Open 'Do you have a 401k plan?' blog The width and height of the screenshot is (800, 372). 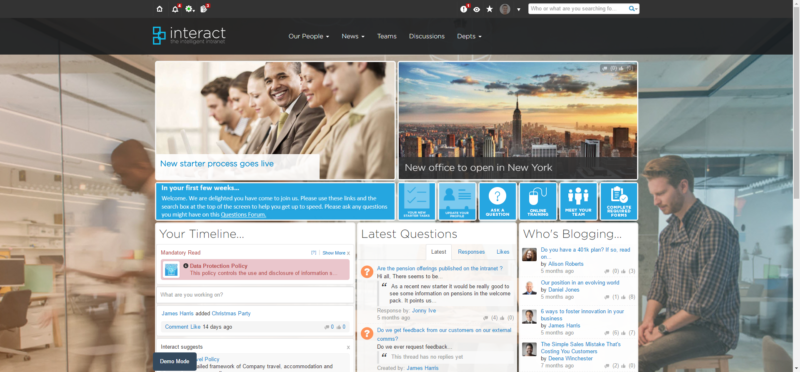click(585, 253)
